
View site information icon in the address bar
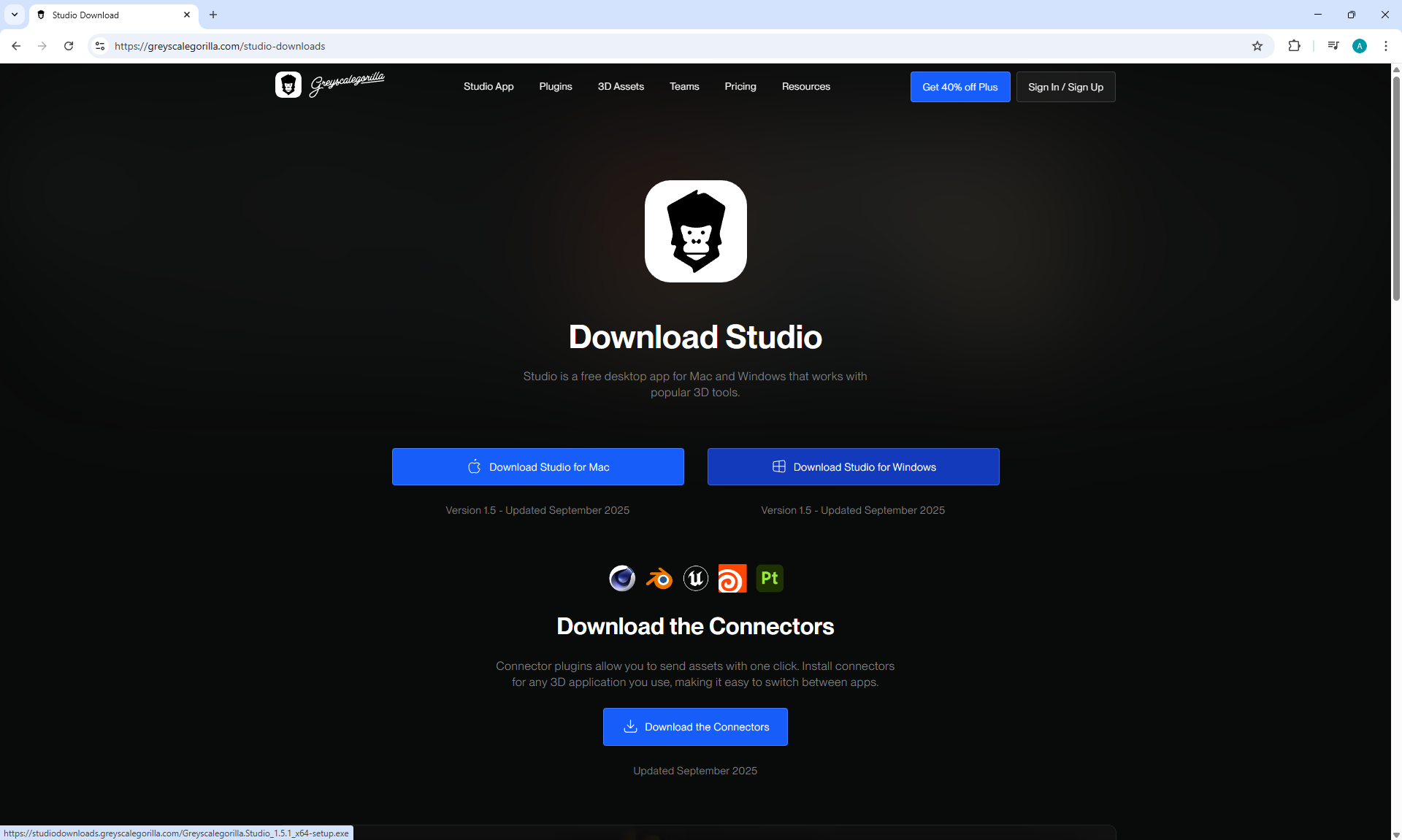[100, 46]
